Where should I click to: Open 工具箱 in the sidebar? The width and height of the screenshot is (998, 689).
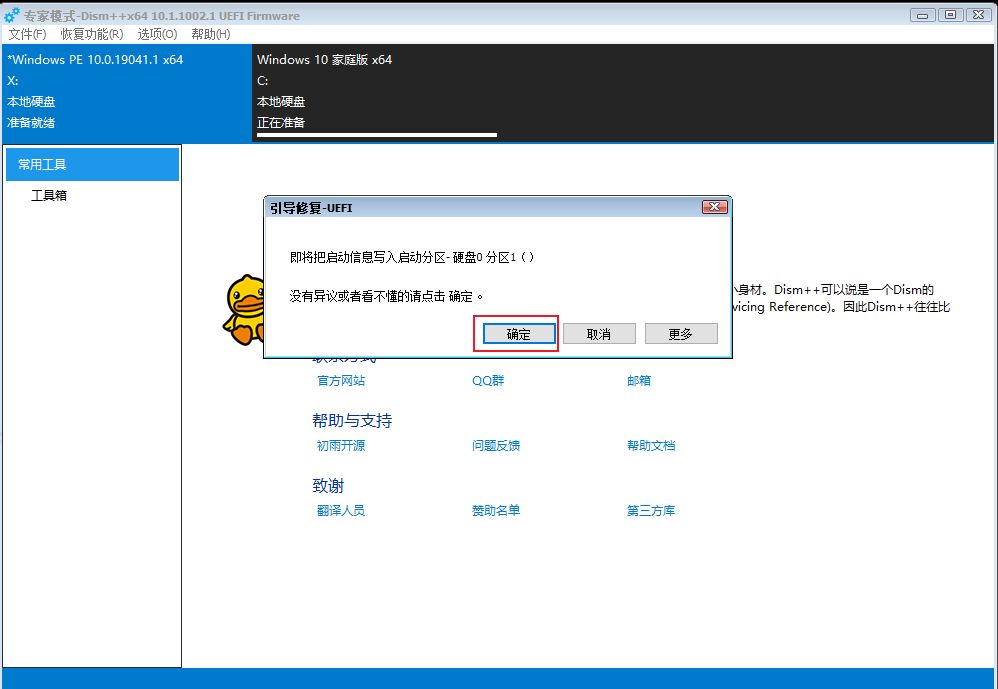(x=49, y=196)
